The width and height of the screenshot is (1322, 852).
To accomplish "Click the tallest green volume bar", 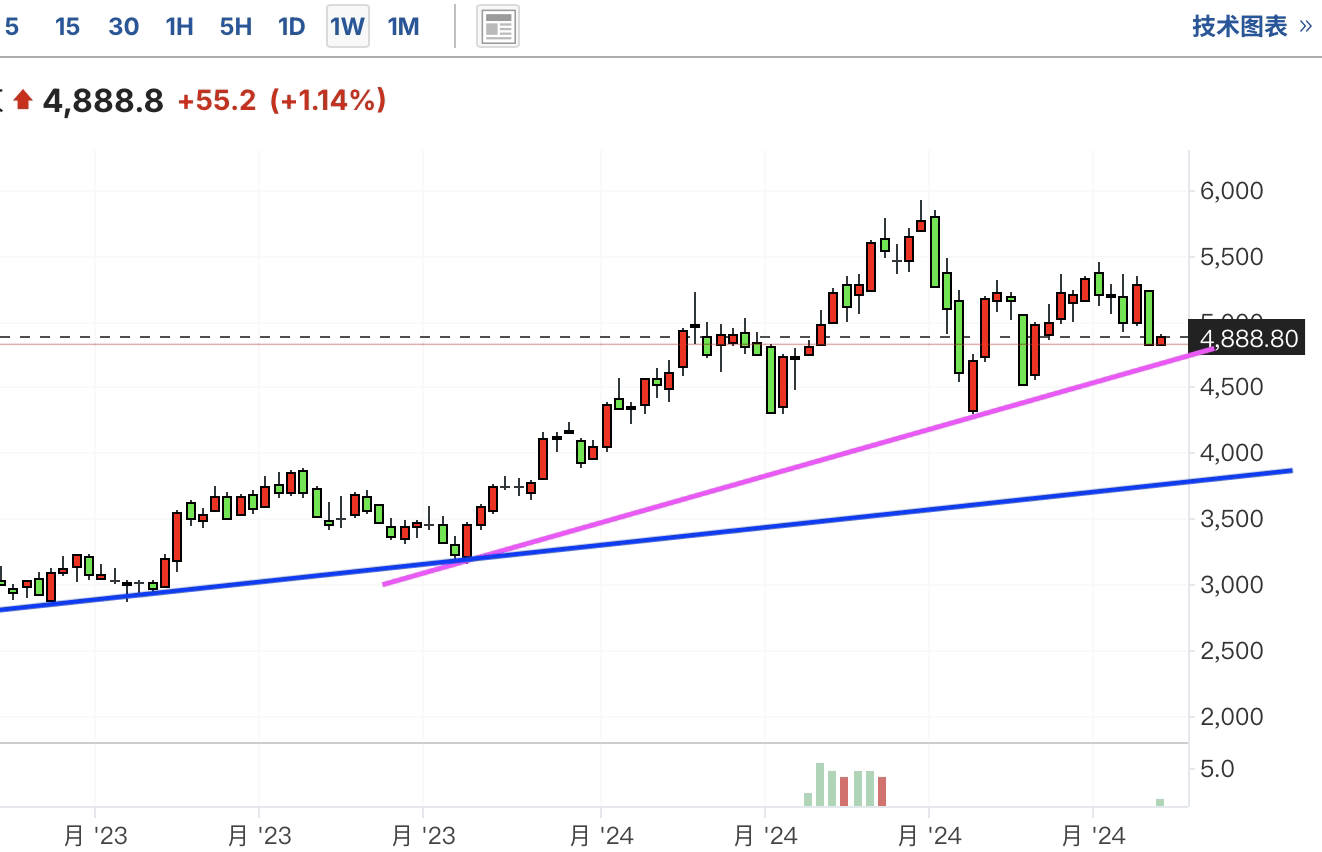I will pos(820,785).
